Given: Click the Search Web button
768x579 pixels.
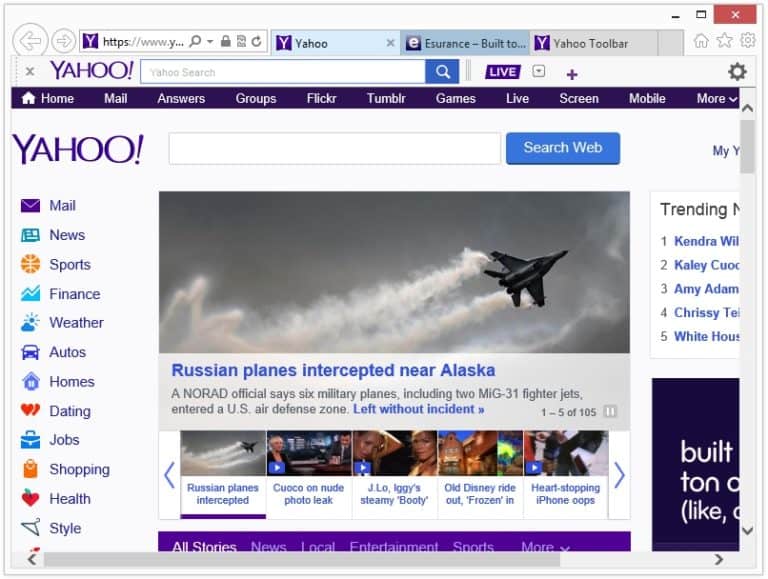Looking at the screenshot, I should 563,148.
